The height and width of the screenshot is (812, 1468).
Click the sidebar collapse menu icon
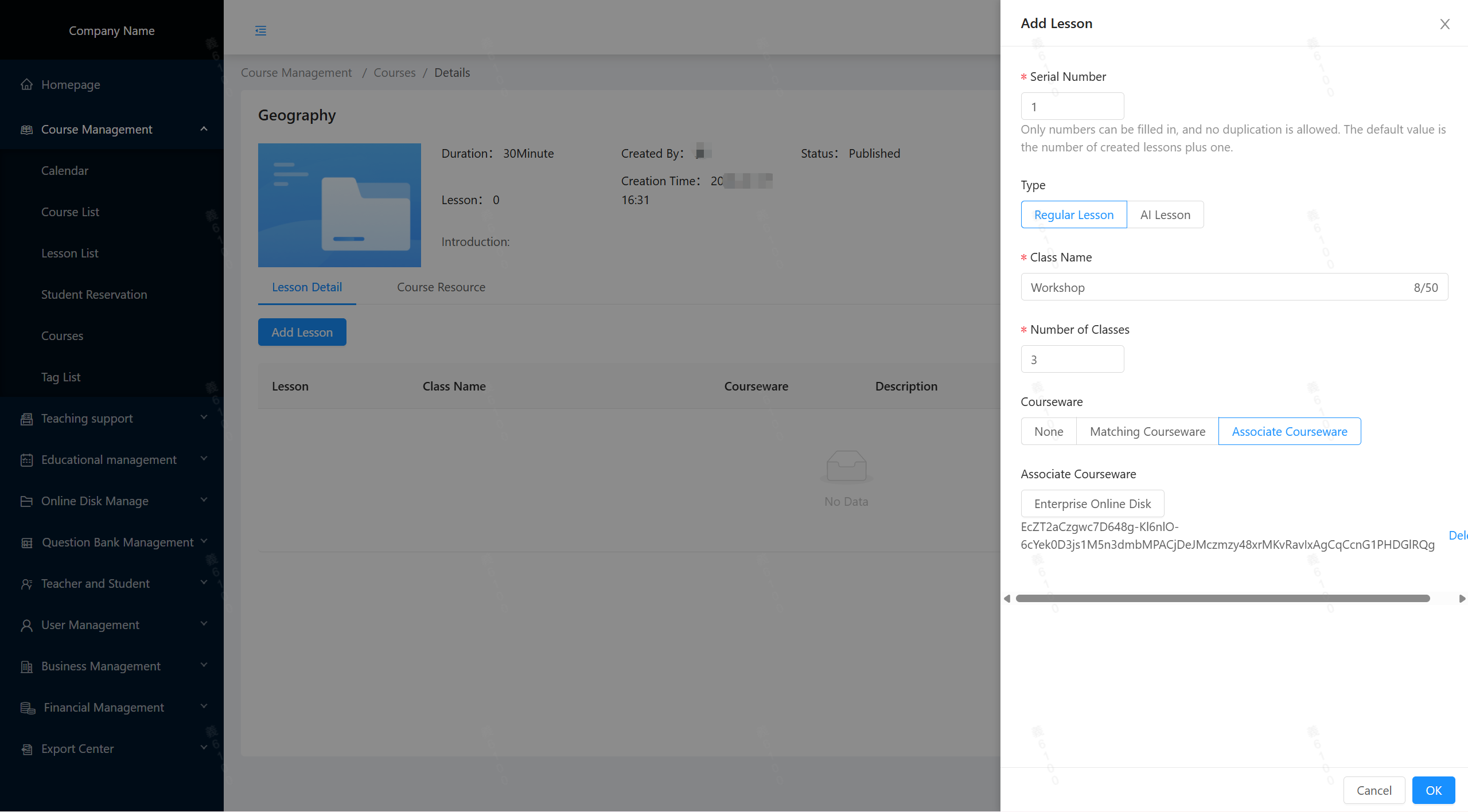260,31
